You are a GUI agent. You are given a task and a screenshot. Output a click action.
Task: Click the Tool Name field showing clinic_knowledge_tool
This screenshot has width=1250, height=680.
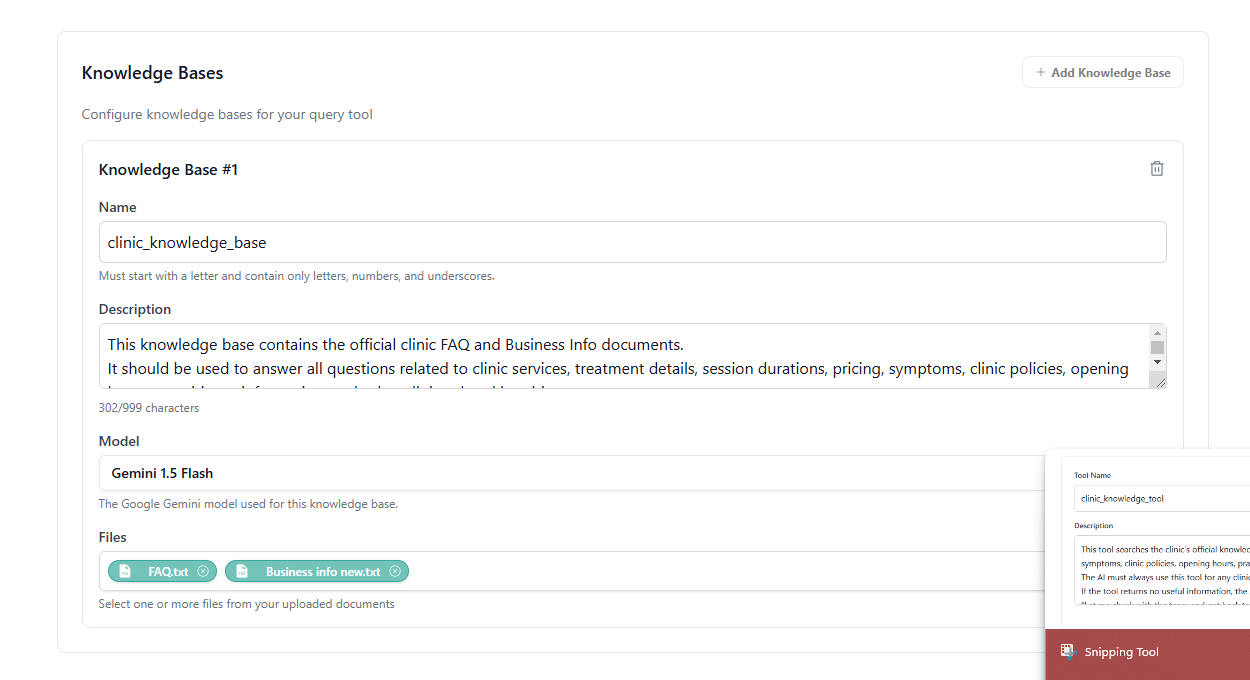[x=1160, y=497]
